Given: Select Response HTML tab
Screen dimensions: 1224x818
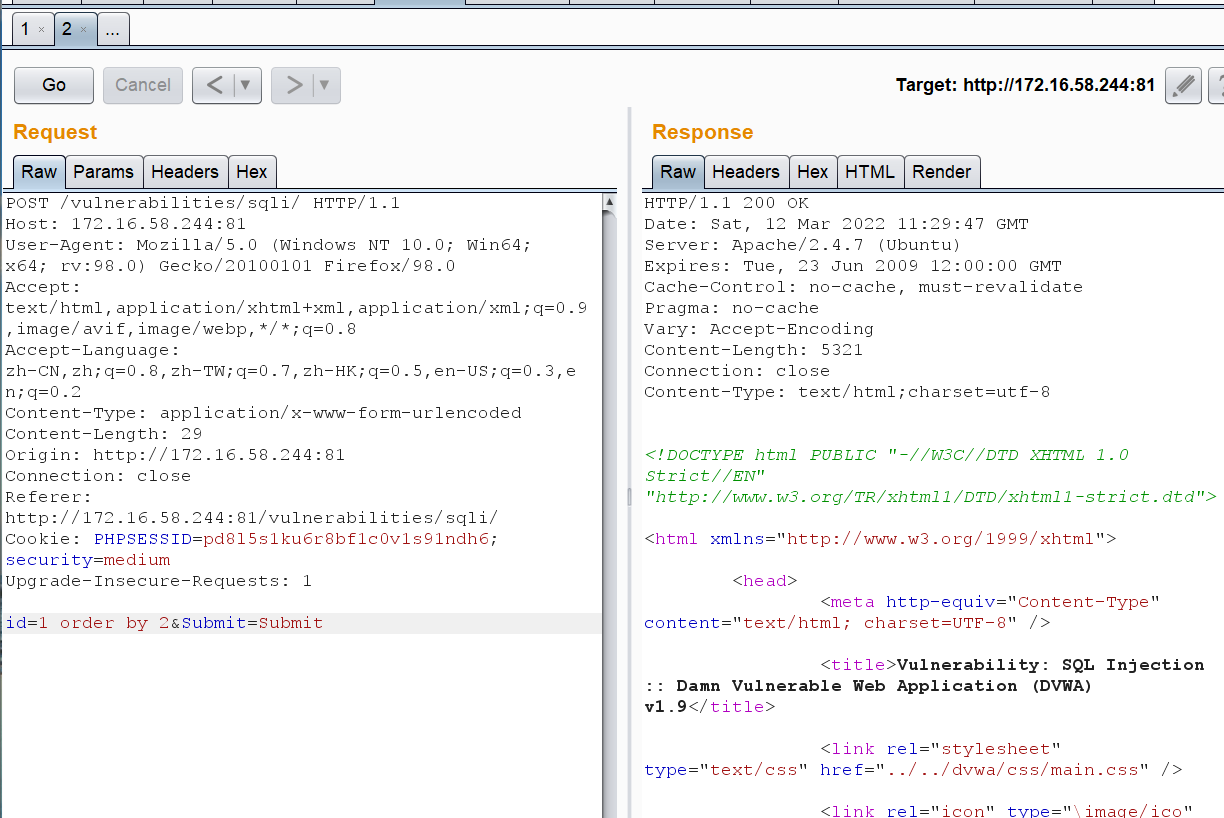Looking at the screenshot, I should tap(870, 172).
